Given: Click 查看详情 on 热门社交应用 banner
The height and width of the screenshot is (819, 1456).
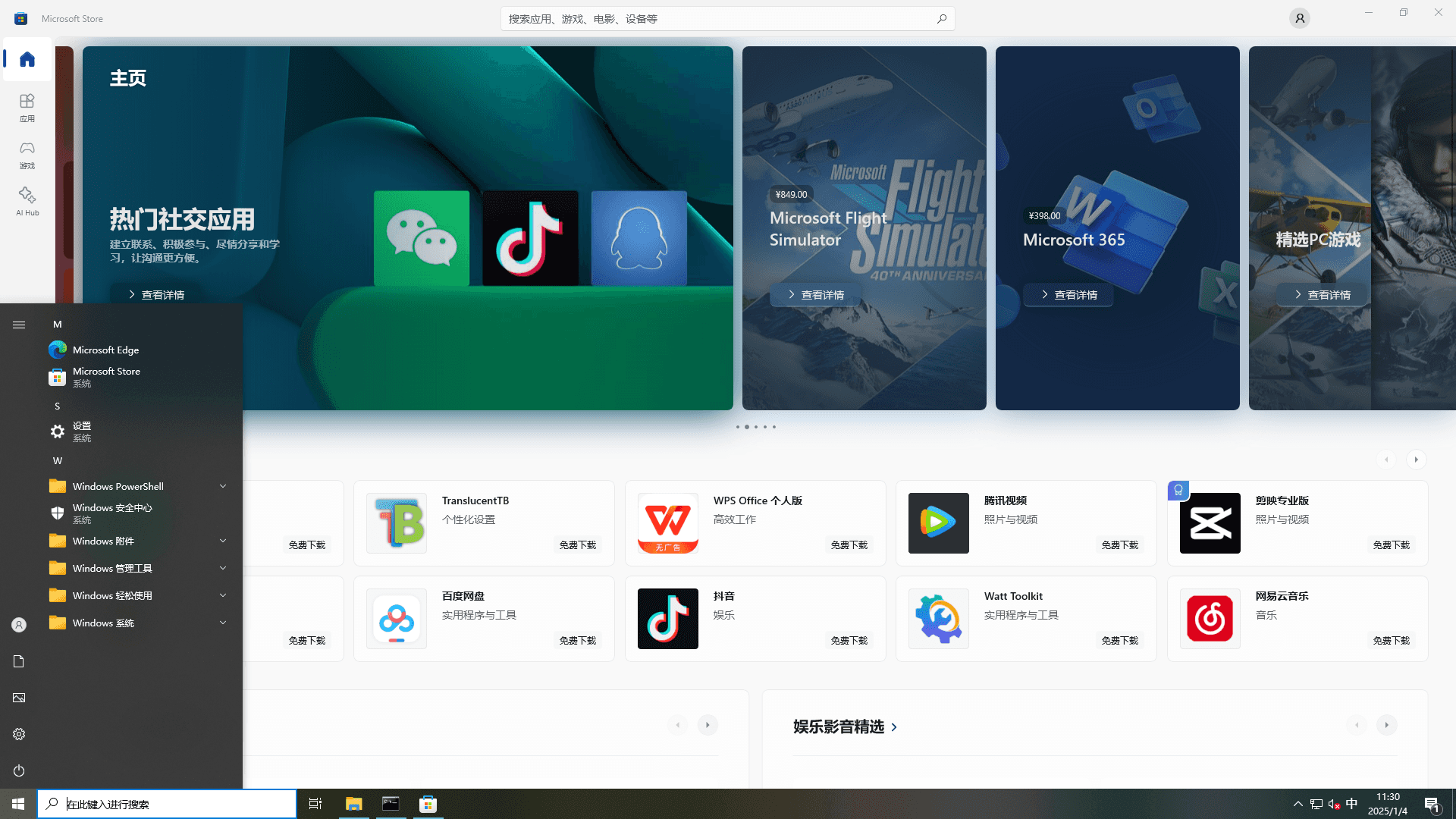Looking at the screenshot, I should pyautogui.click(x=156, y=294).
